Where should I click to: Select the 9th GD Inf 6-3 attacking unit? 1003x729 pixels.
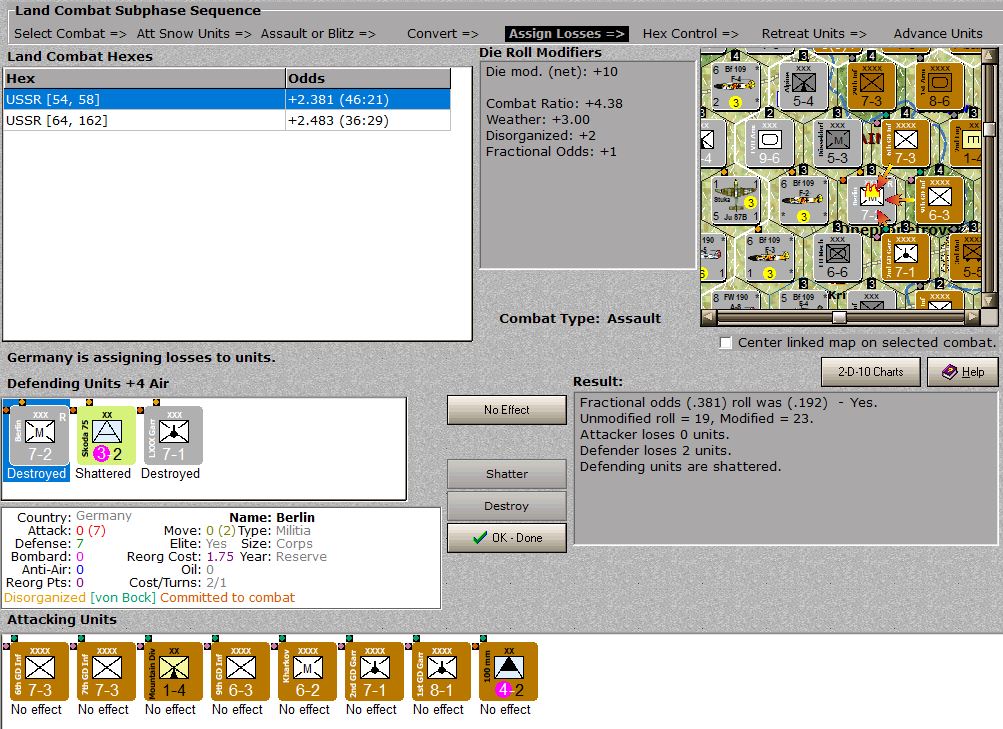pyautogui.click(x=241, y=671)
